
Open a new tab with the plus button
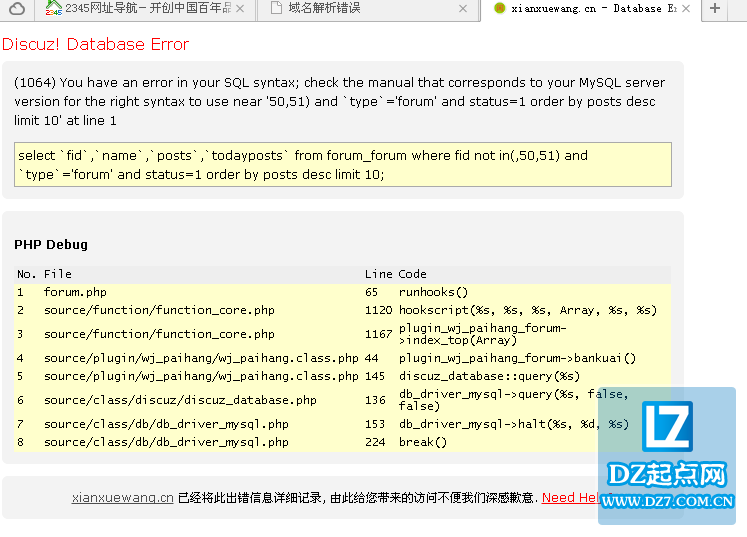pos(715,8)
